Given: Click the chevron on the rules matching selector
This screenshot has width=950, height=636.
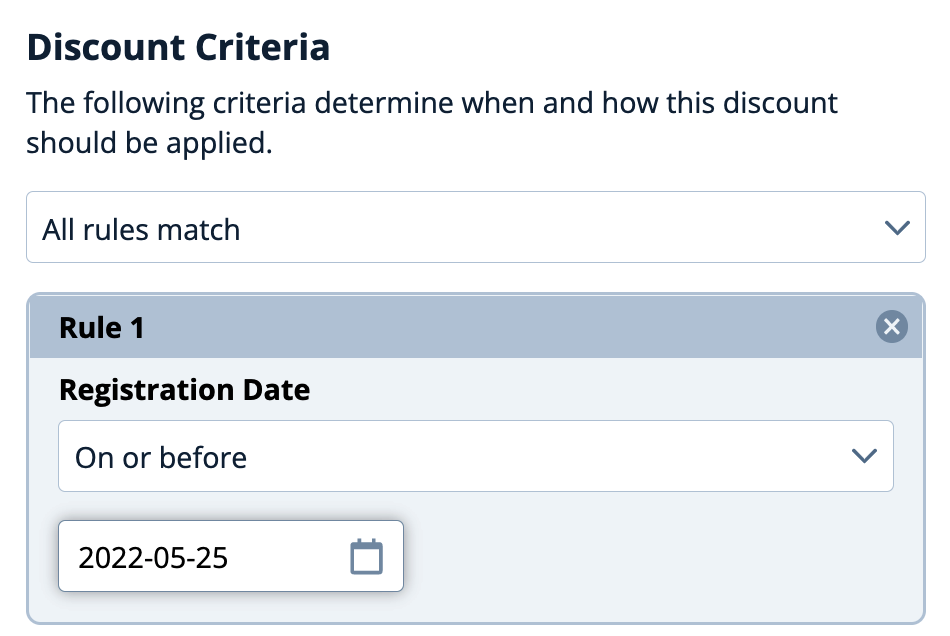Looking at the screenshot, I should [897, 228].
